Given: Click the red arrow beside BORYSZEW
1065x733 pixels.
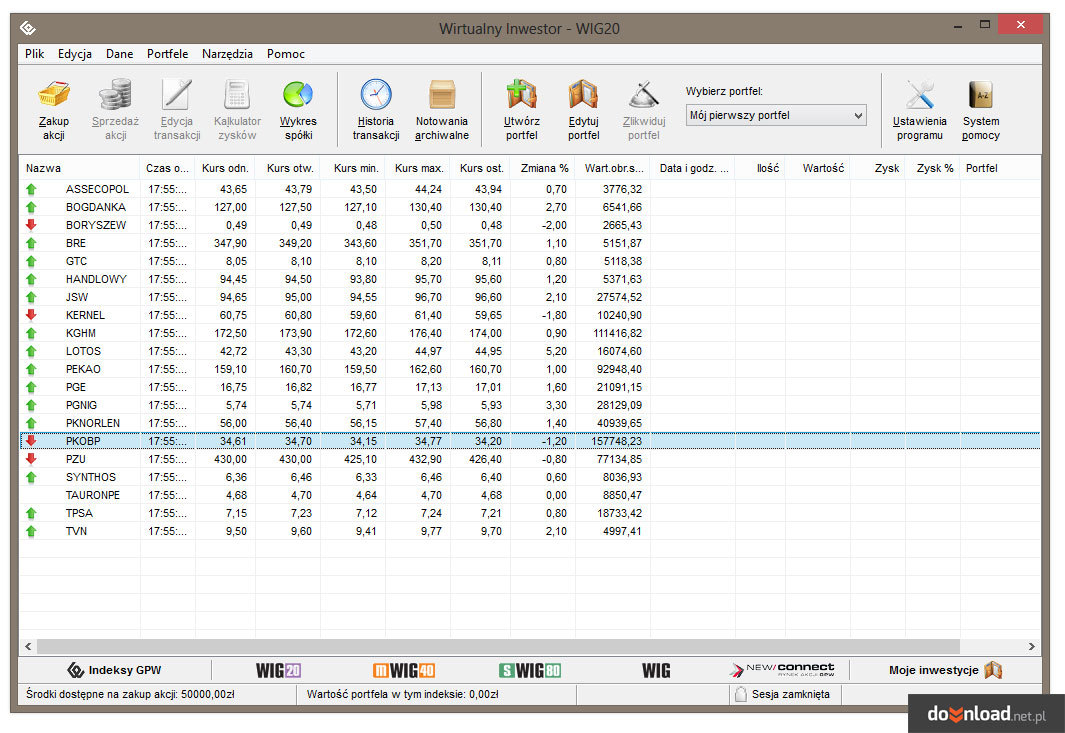Looking at the screenshot, I should pos(31,225).
